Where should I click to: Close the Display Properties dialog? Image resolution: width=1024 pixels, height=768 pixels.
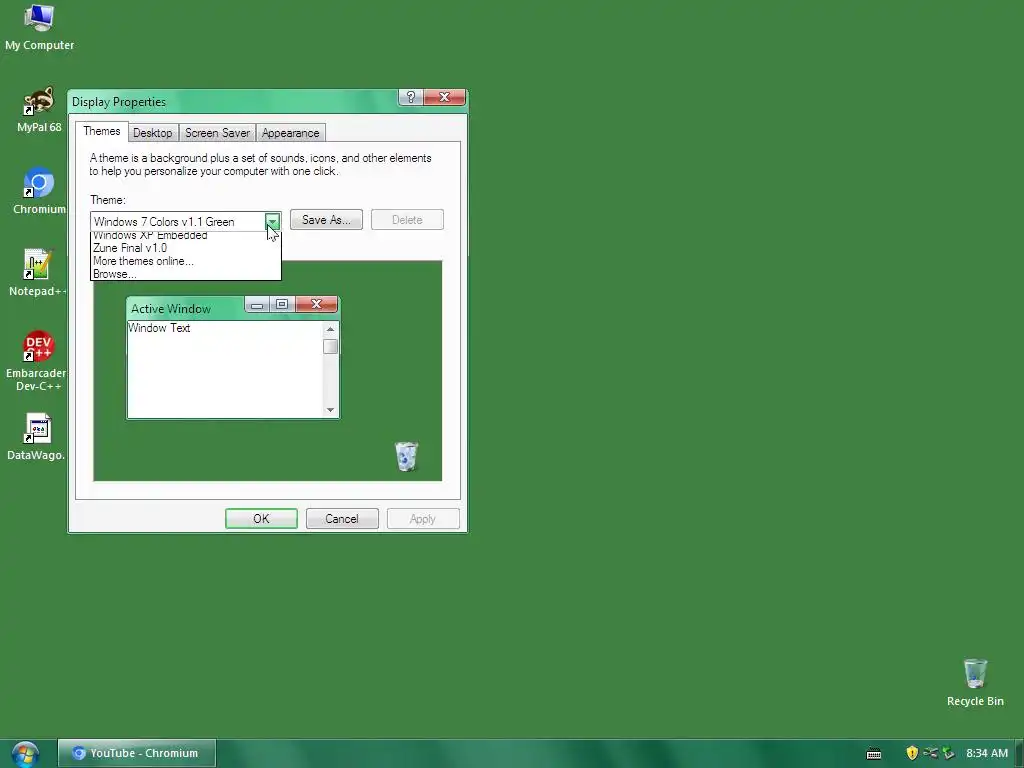coord(444,97)
